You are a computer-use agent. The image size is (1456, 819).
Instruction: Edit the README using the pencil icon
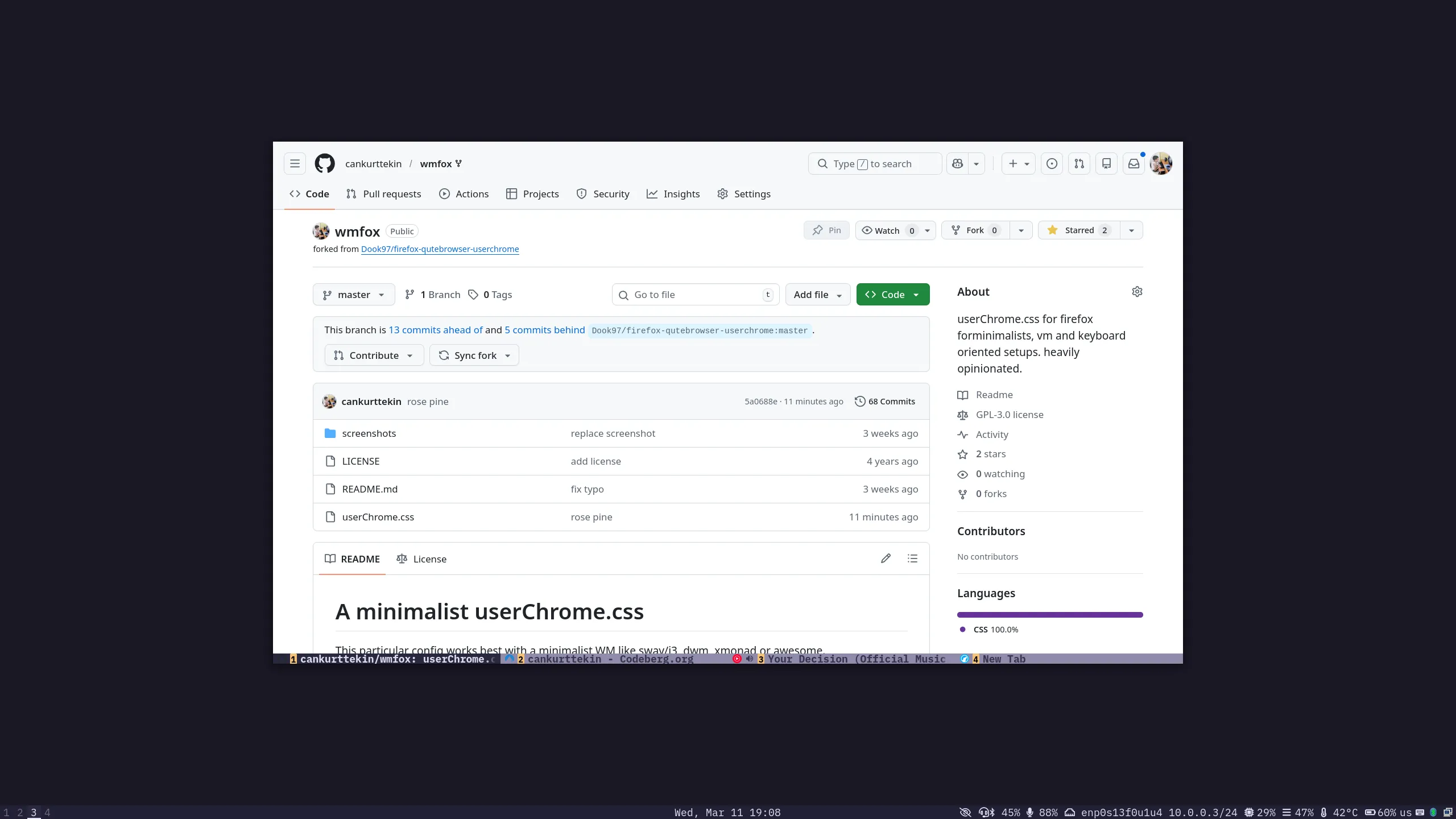click(x=886, y=559)
